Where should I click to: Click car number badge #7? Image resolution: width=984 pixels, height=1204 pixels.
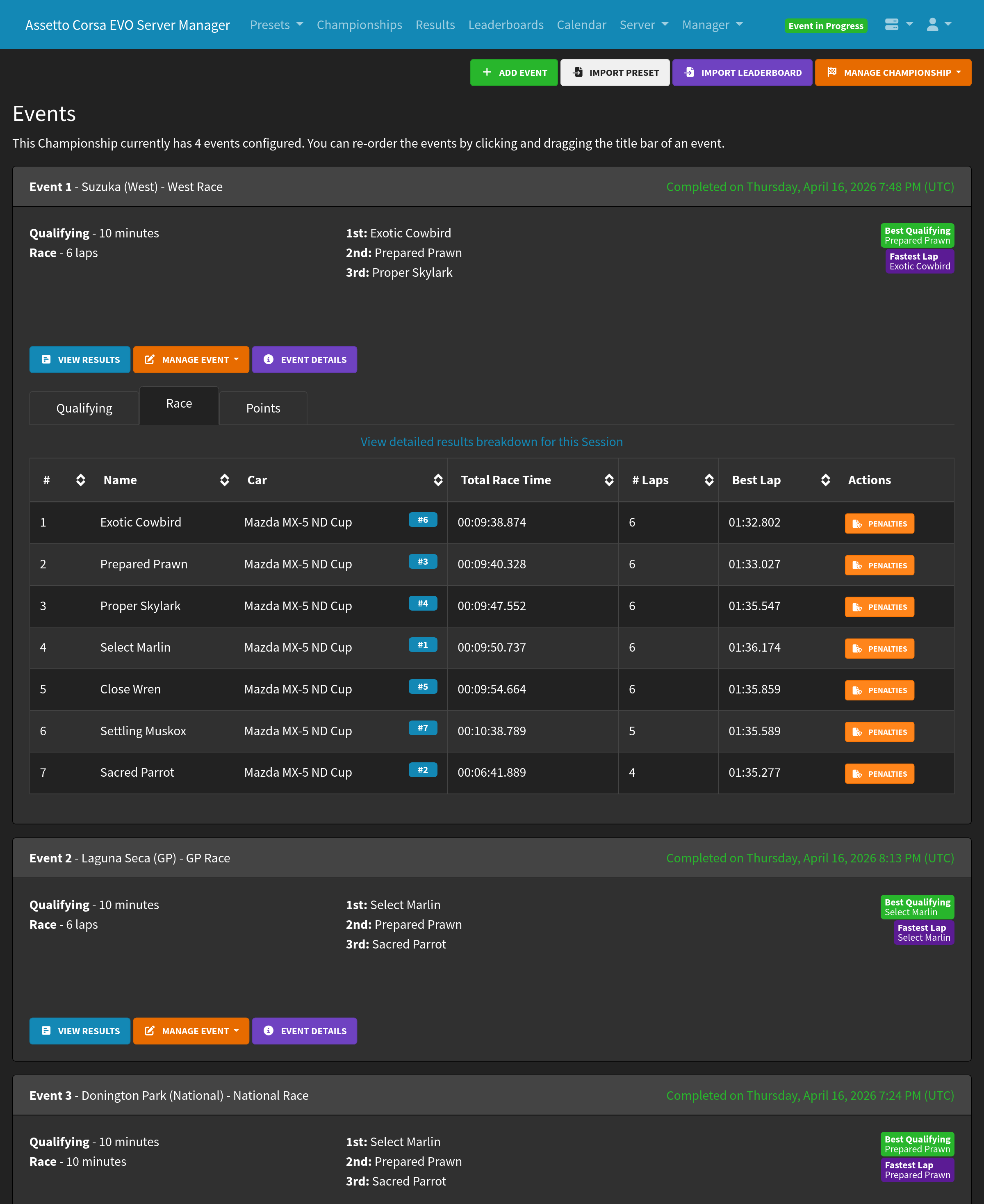[x=423, y=728]
